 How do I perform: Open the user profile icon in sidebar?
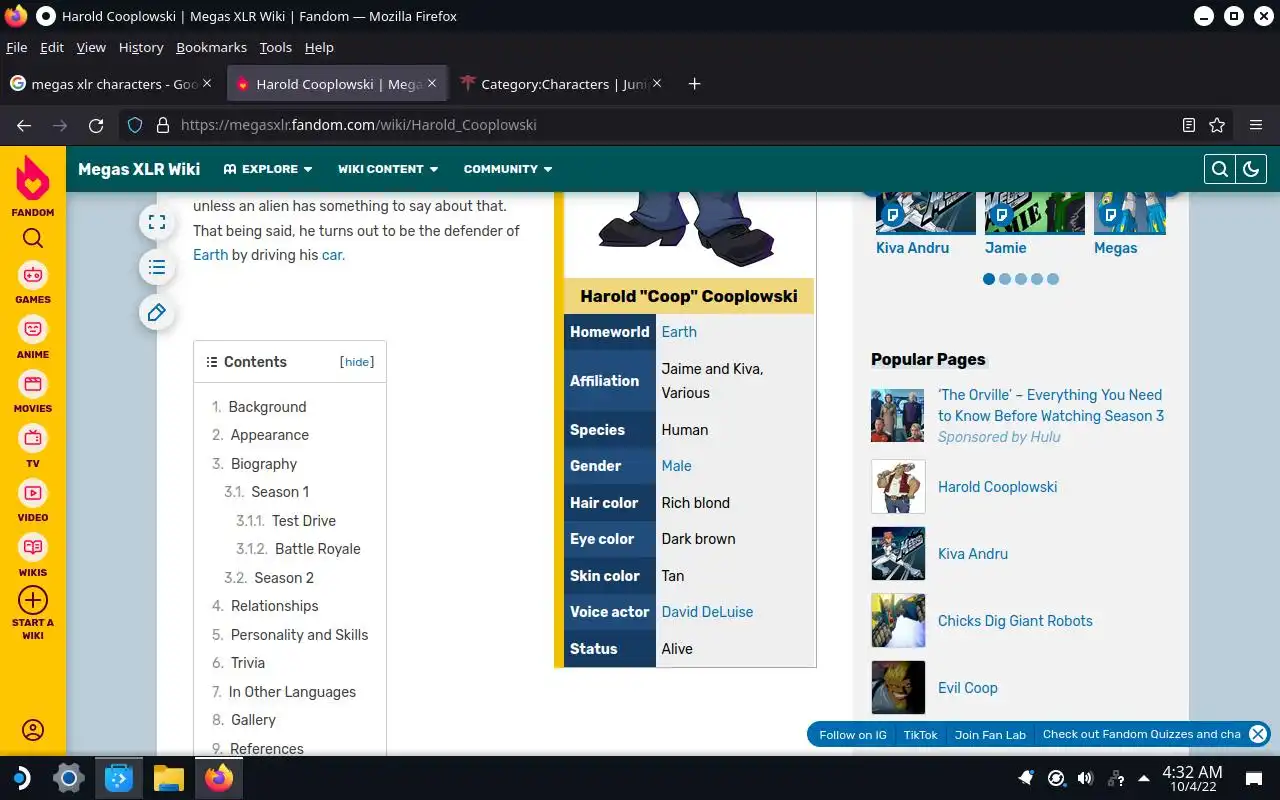tap(33, 730)
